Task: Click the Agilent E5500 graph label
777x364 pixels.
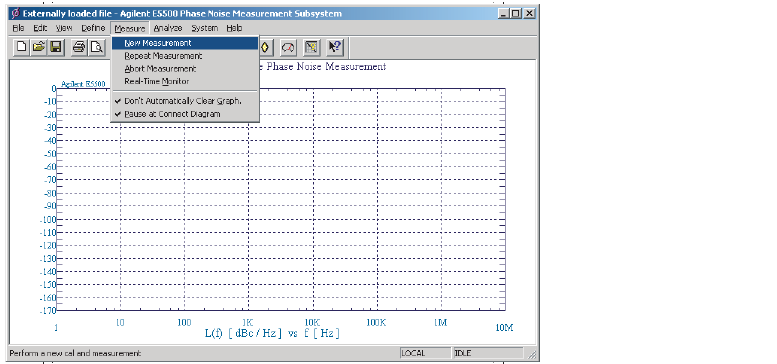Action: pos(83,84)
